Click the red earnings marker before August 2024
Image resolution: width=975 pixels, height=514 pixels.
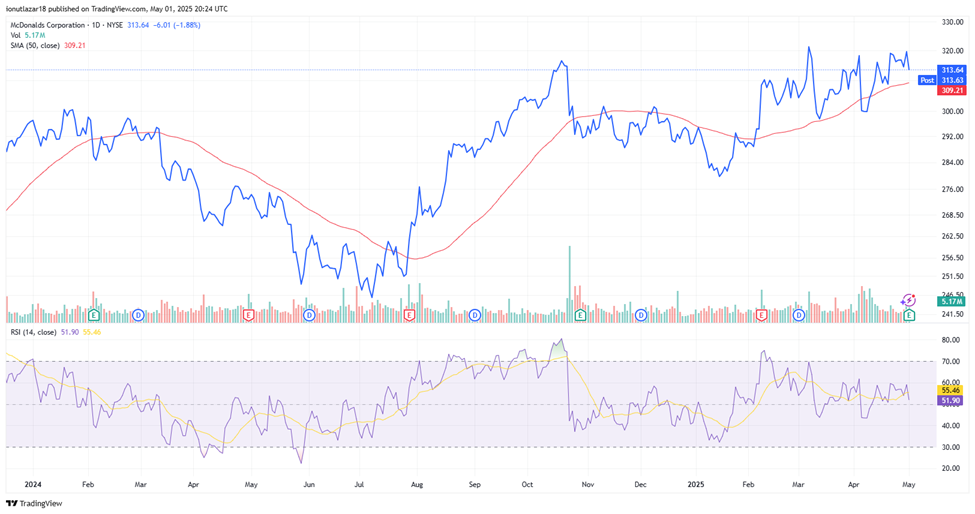[x=409, y=315]
